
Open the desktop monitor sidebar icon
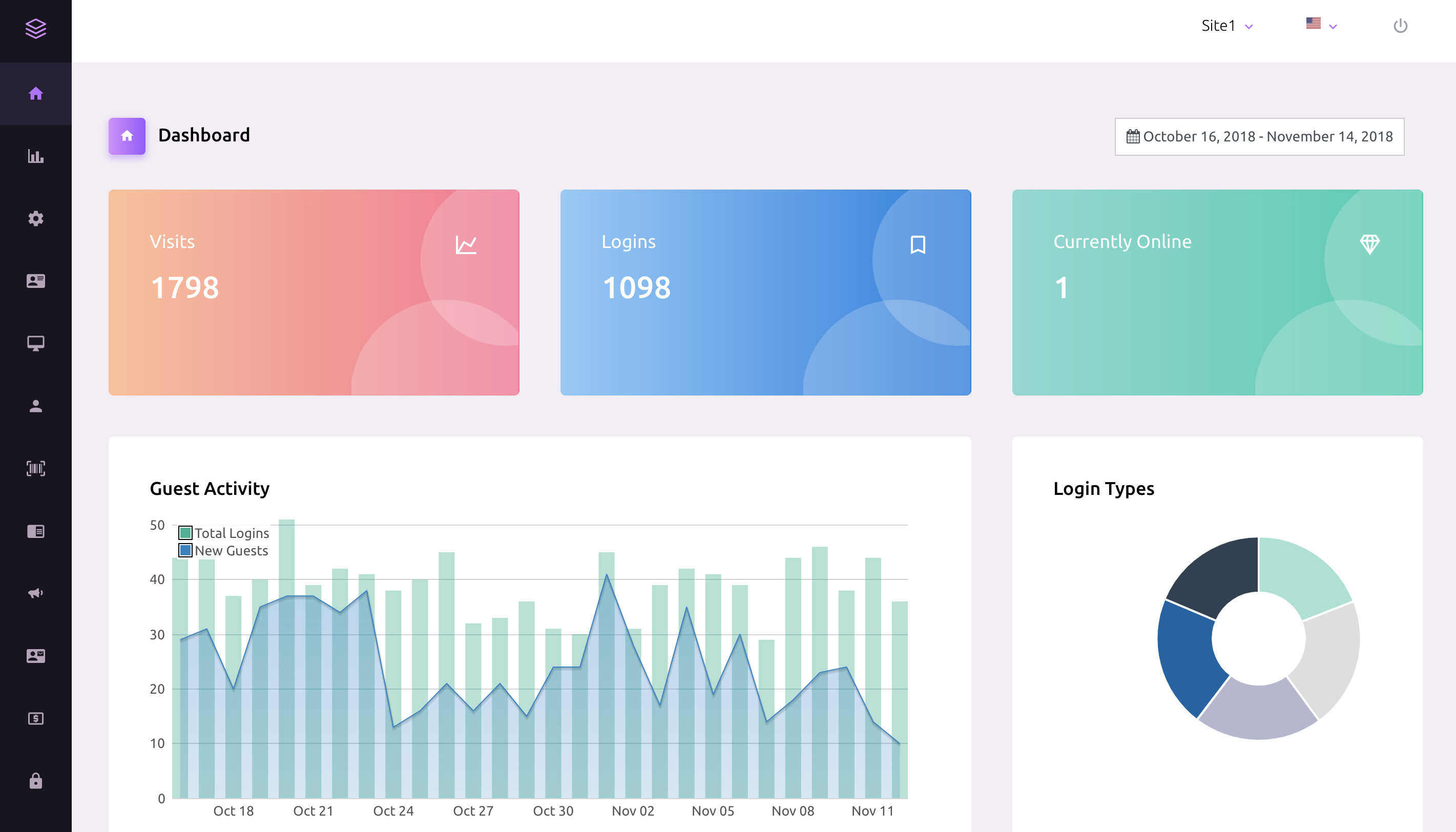pyautogui.click(x=35, y=343)
